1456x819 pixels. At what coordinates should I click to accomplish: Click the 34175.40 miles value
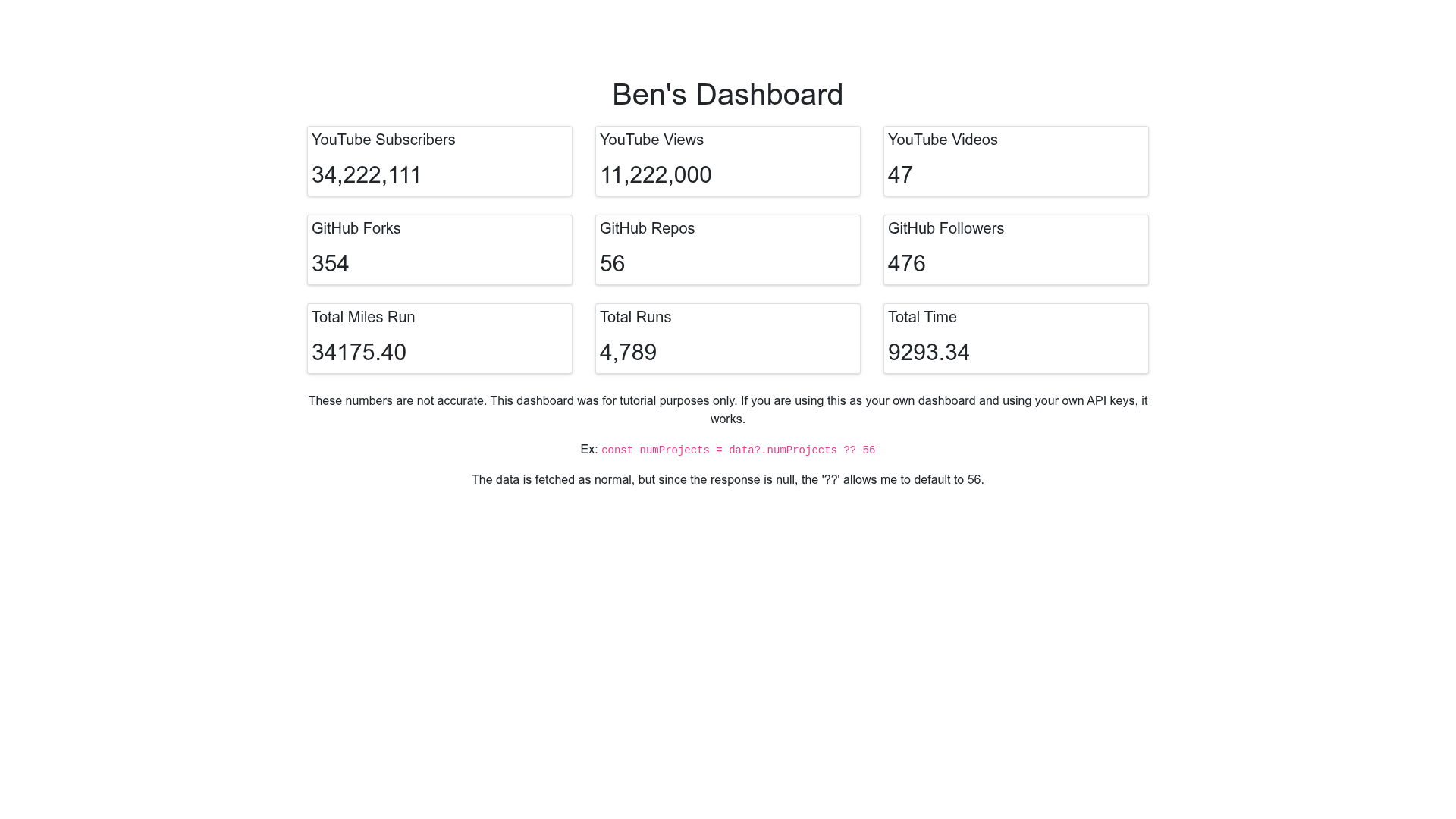[359, 353]
